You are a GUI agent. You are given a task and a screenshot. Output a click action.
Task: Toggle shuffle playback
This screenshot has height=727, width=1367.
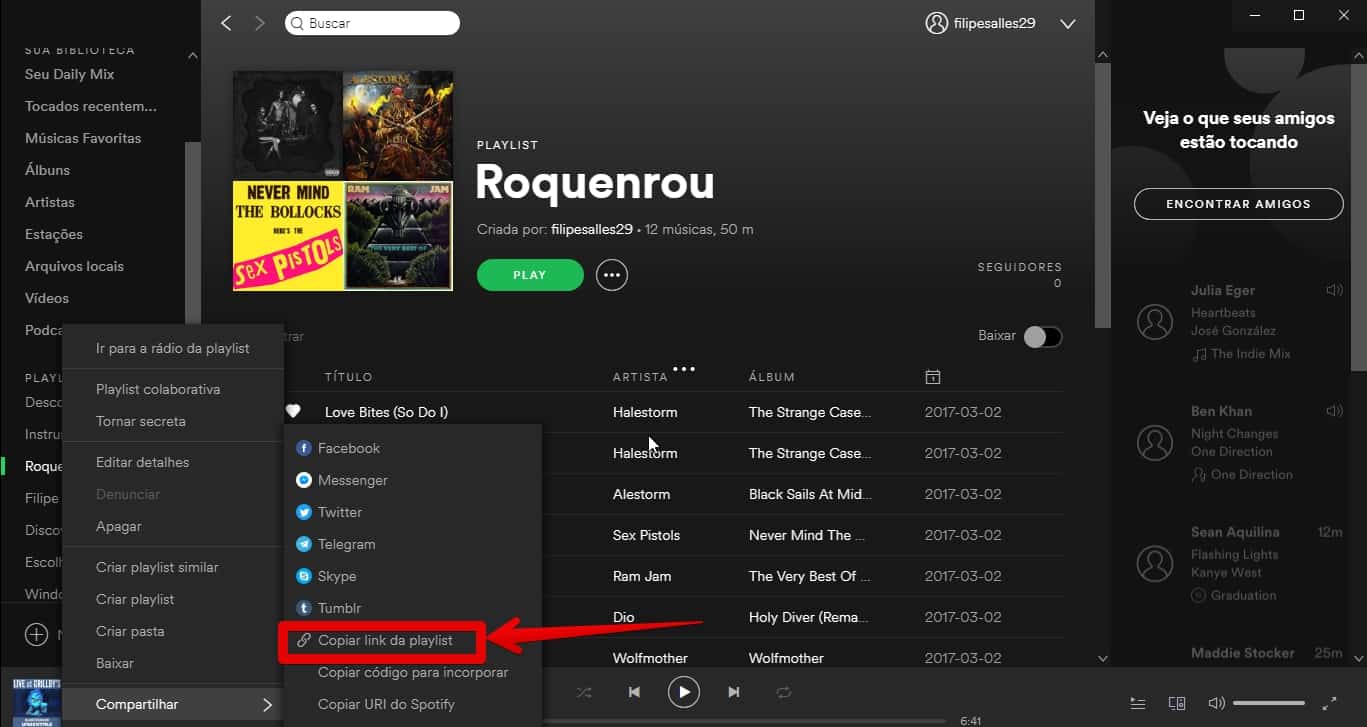point(584,692)
